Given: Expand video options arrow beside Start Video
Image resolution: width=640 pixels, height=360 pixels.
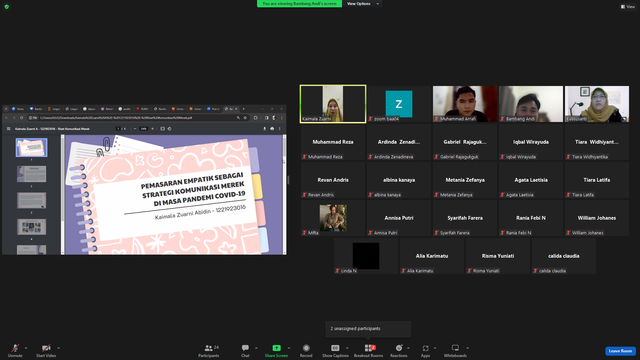Looking at the screenshot, I should pyautogui.click(x=58, y=348).
